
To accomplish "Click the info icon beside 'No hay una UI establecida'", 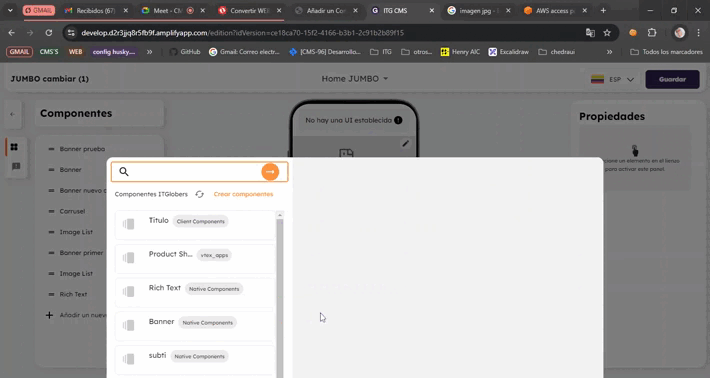I will click(x=398, y=120).
